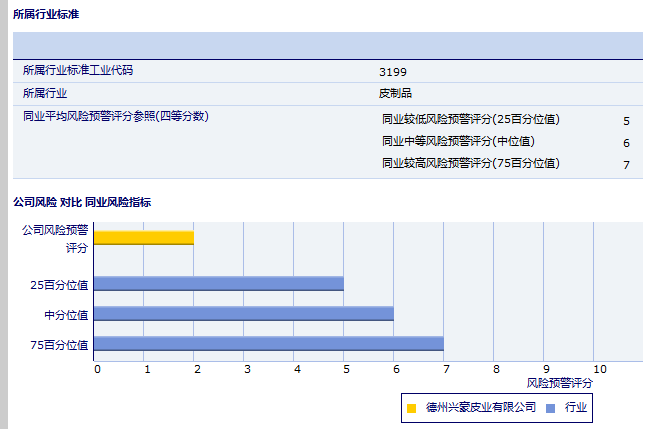
Task: Click the 同业较高风险预警评分(75百分位值) label
Action: (x=470, y=163)
